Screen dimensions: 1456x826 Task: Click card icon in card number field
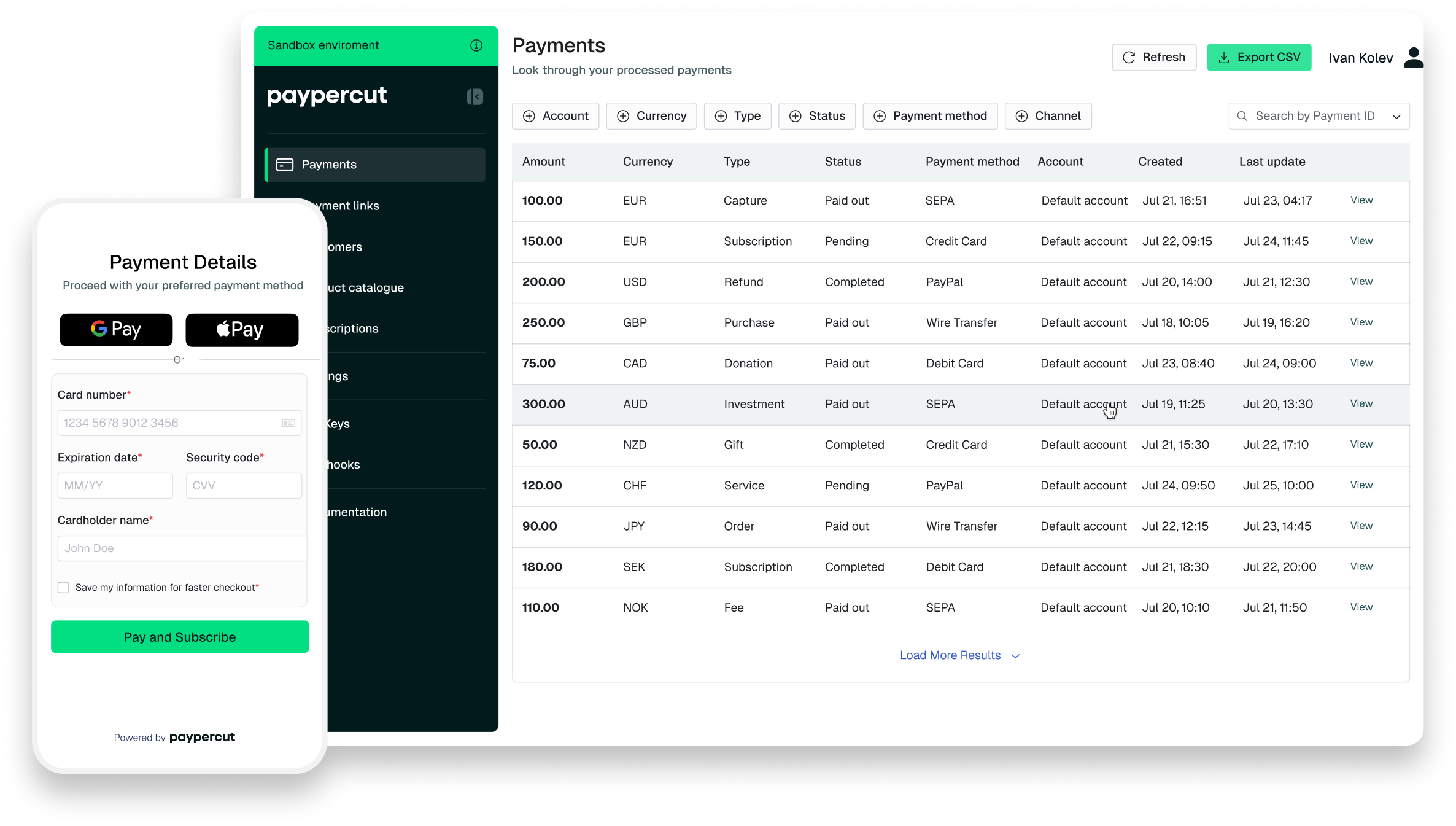point(288,423)
